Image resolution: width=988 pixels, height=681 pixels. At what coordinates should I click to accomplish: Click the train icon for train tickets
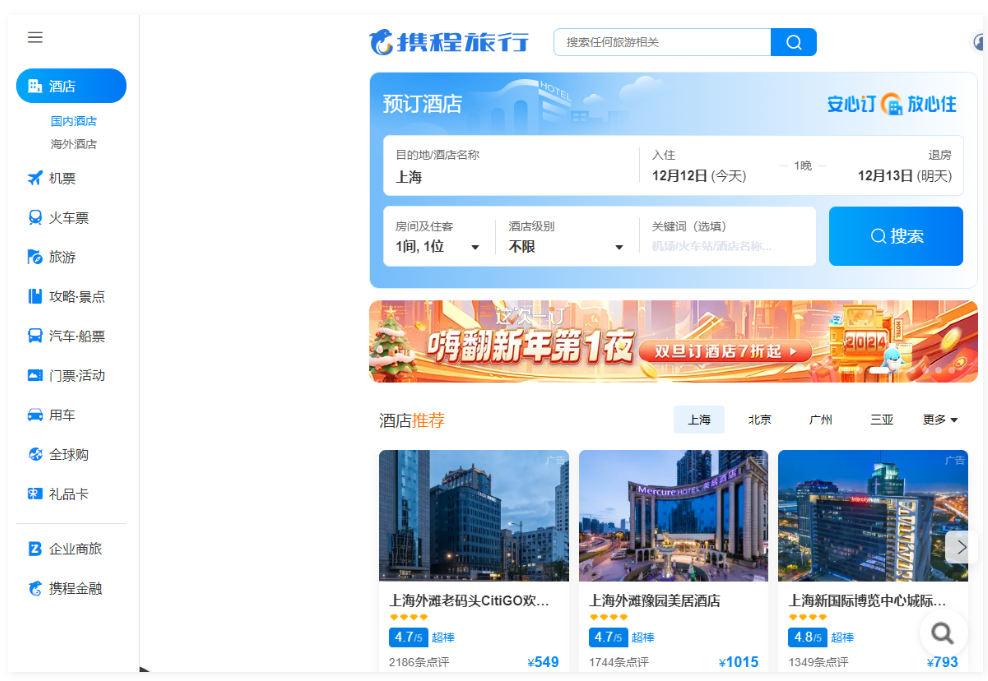click(35, 218)
